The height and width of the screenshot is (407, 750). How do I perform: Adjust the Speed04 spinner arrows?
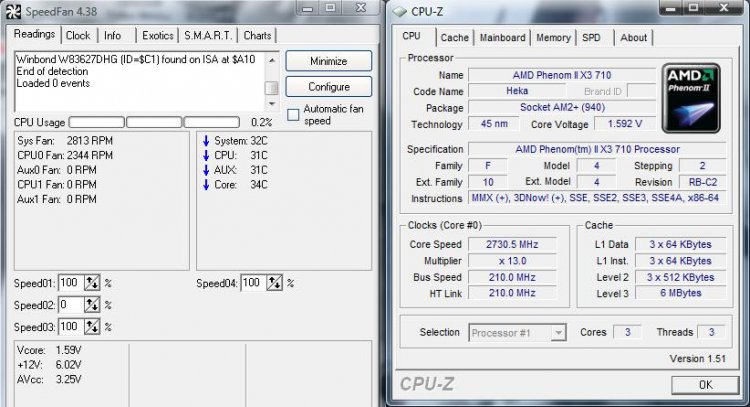(x=275, y=283)
